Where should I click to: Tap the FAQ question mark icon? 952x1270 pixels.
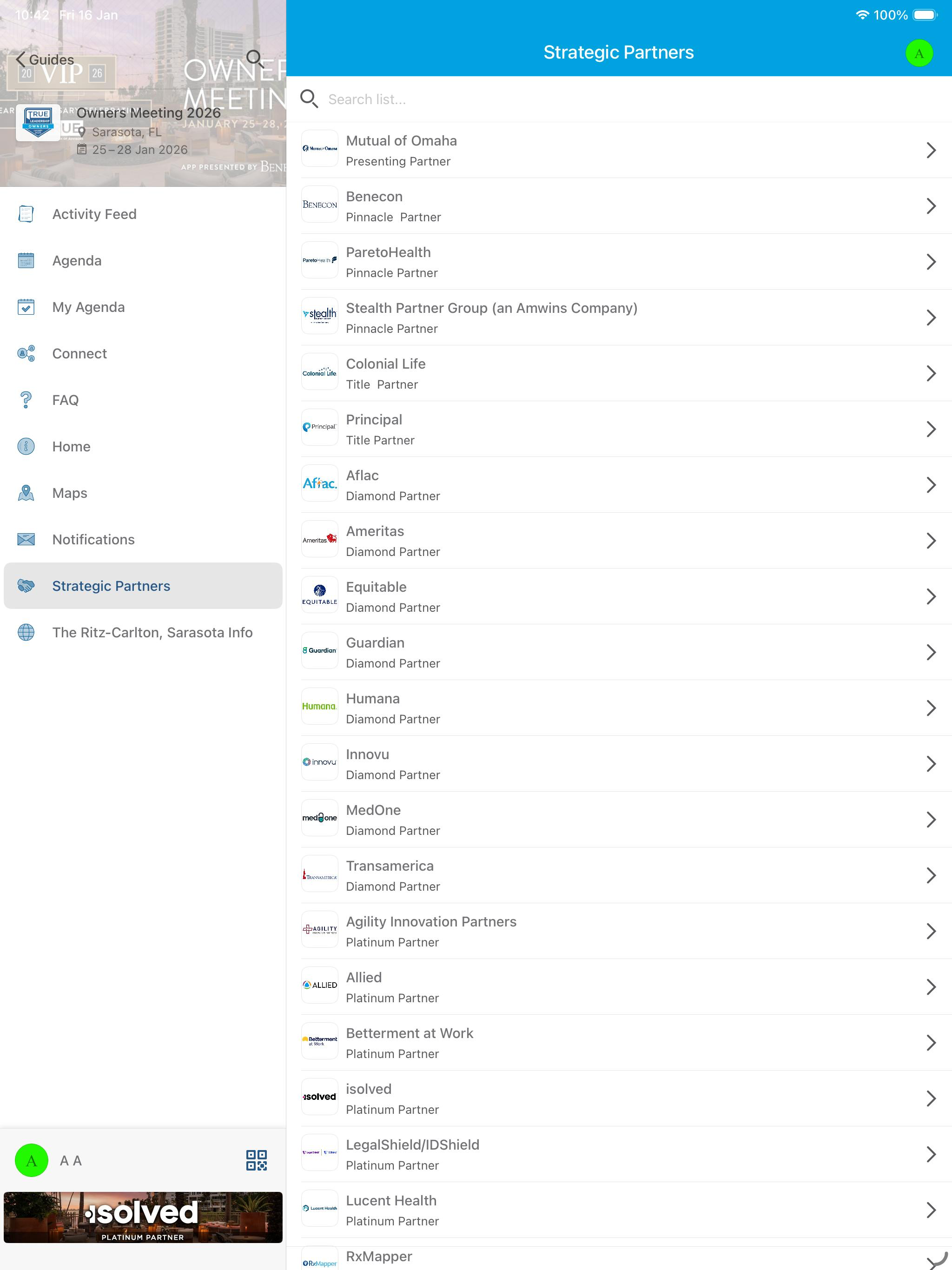(26, 400)
